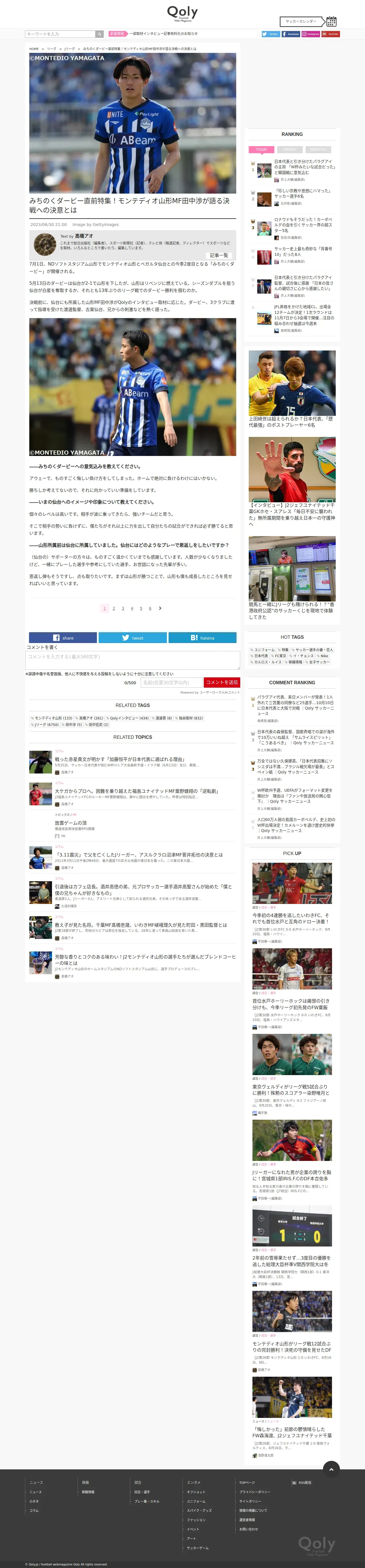Open the 記事一覧 article list button
365x1568 pixels.
click(219, 255)
